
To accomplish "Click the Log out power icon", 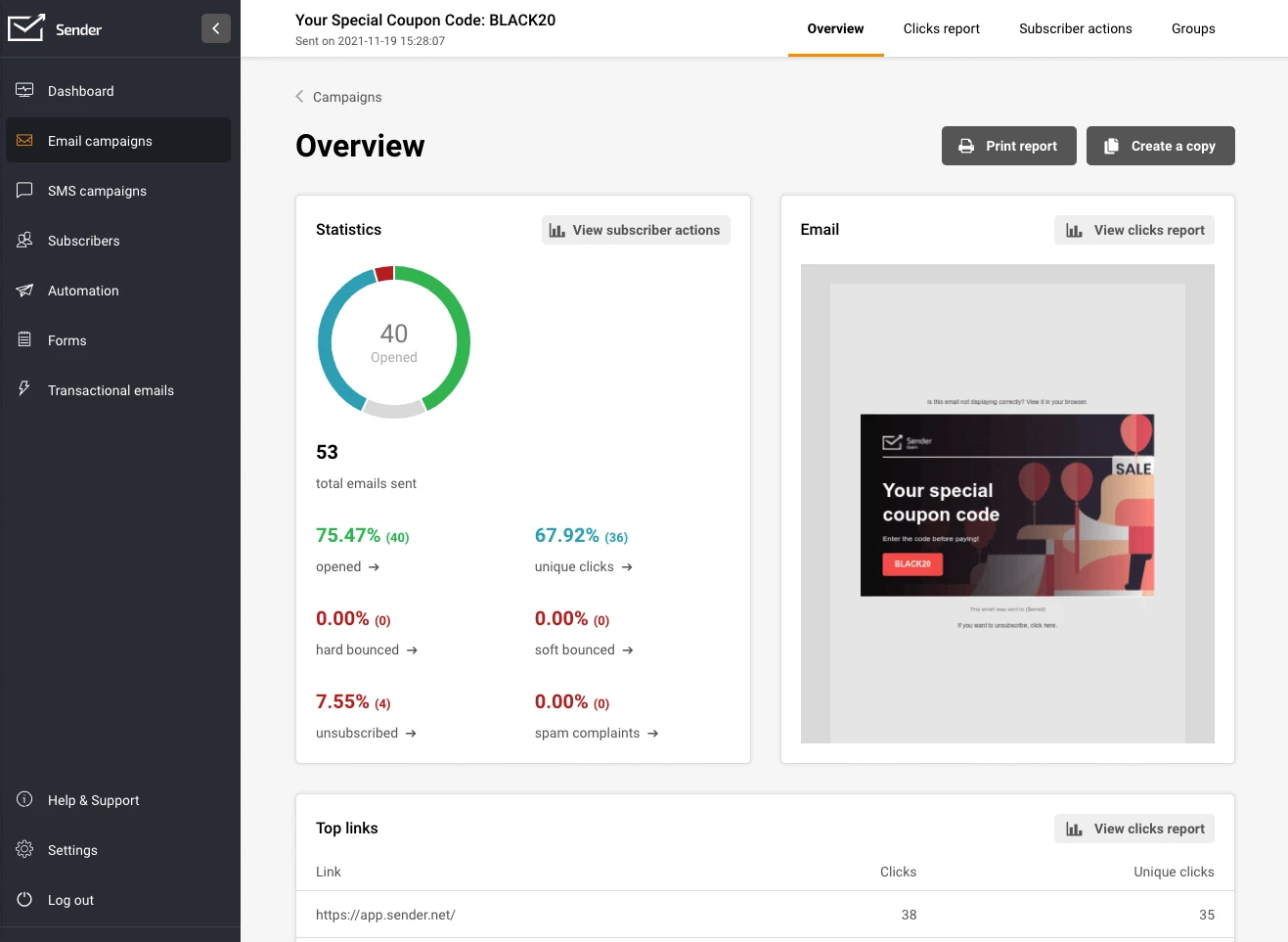I will pyautogui.click(x=24, y=900).
